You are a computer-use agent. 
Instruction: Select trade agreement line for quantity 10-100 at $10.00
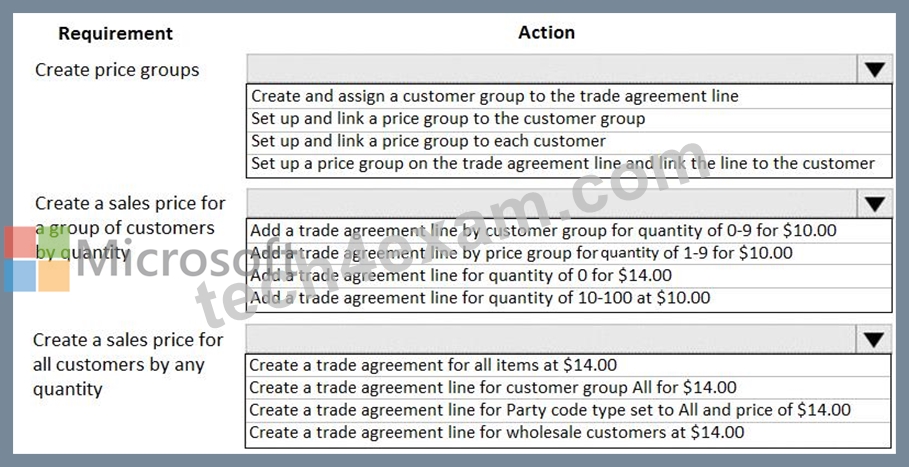[x=569, y=299]
